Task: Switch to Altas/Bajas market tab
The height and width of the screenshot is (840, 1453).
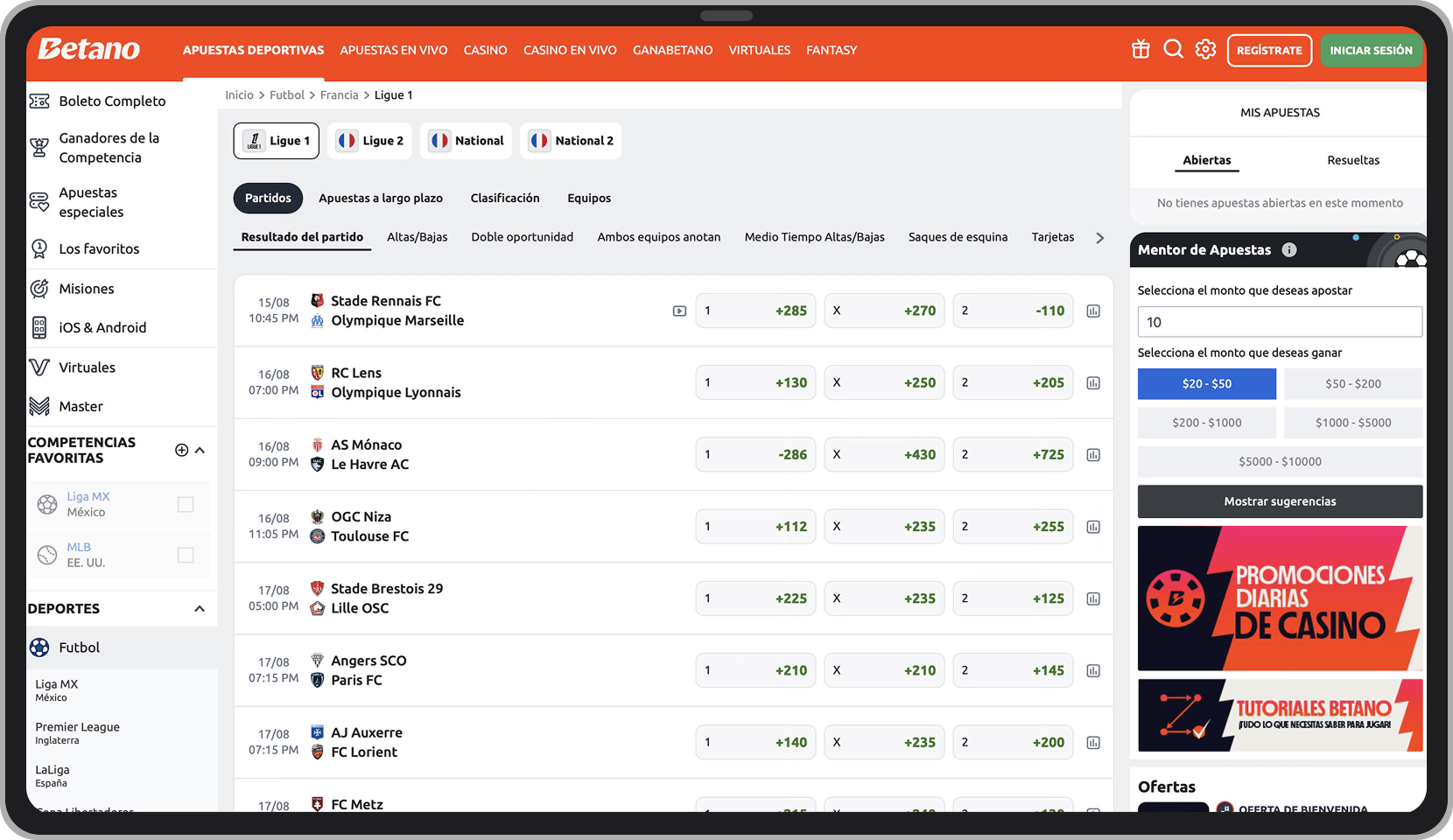Action: pos(418,237)
